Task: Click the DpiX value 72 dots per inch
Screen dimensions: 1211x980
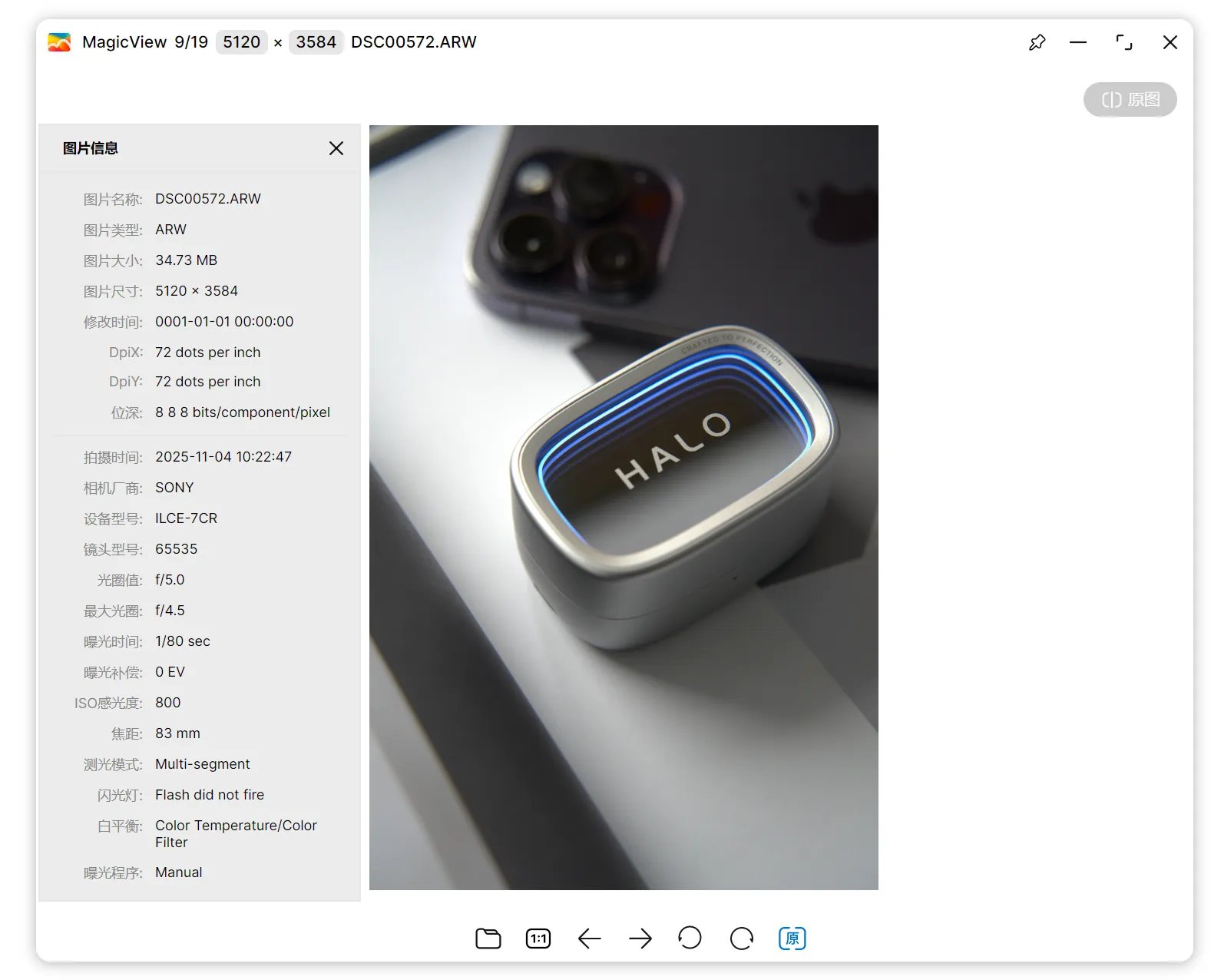Action: tap(208, 353)
